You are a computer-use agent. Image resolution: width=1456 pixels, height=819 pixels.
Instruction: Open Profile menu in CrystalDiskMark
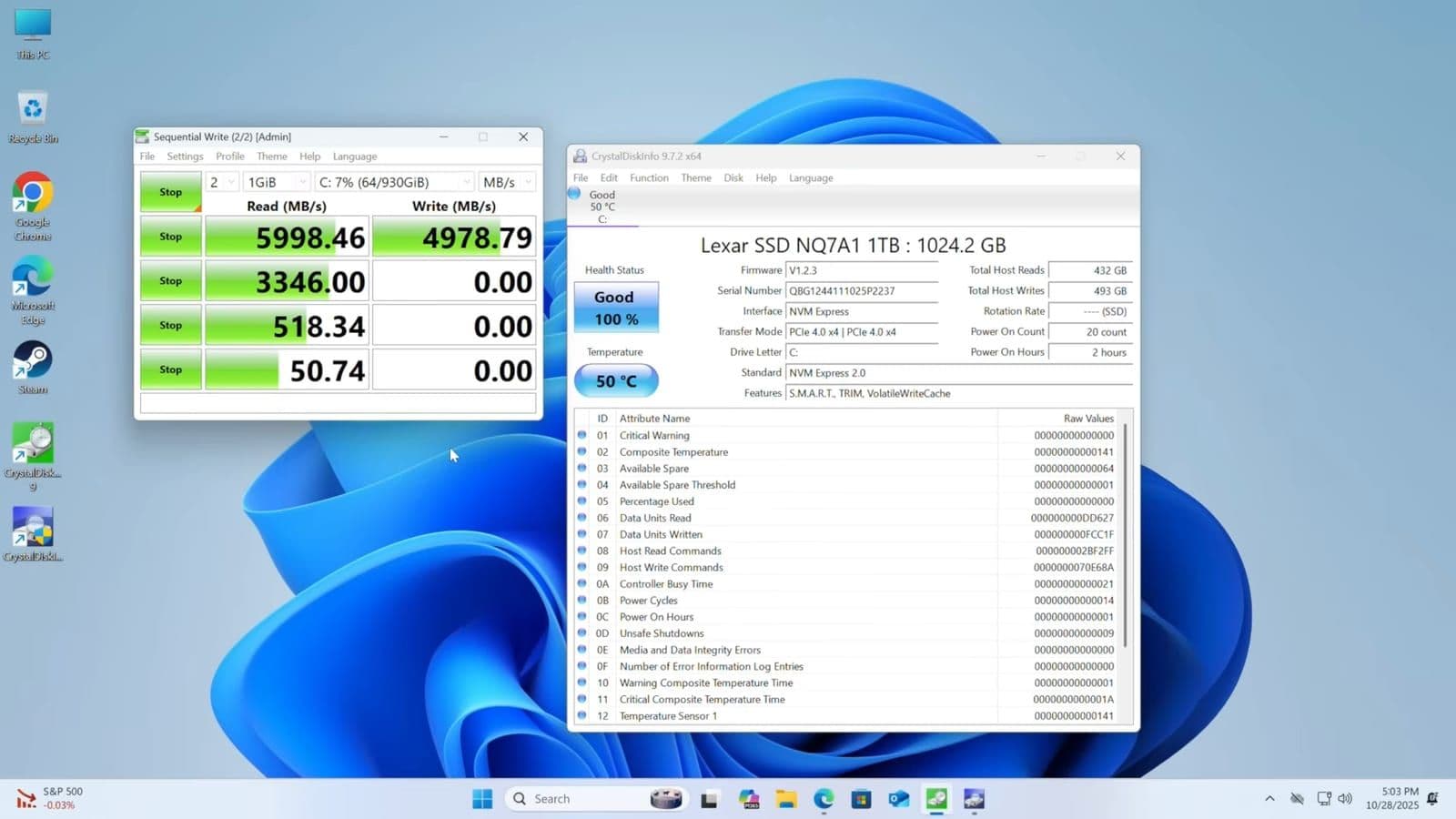click(230, 157)
